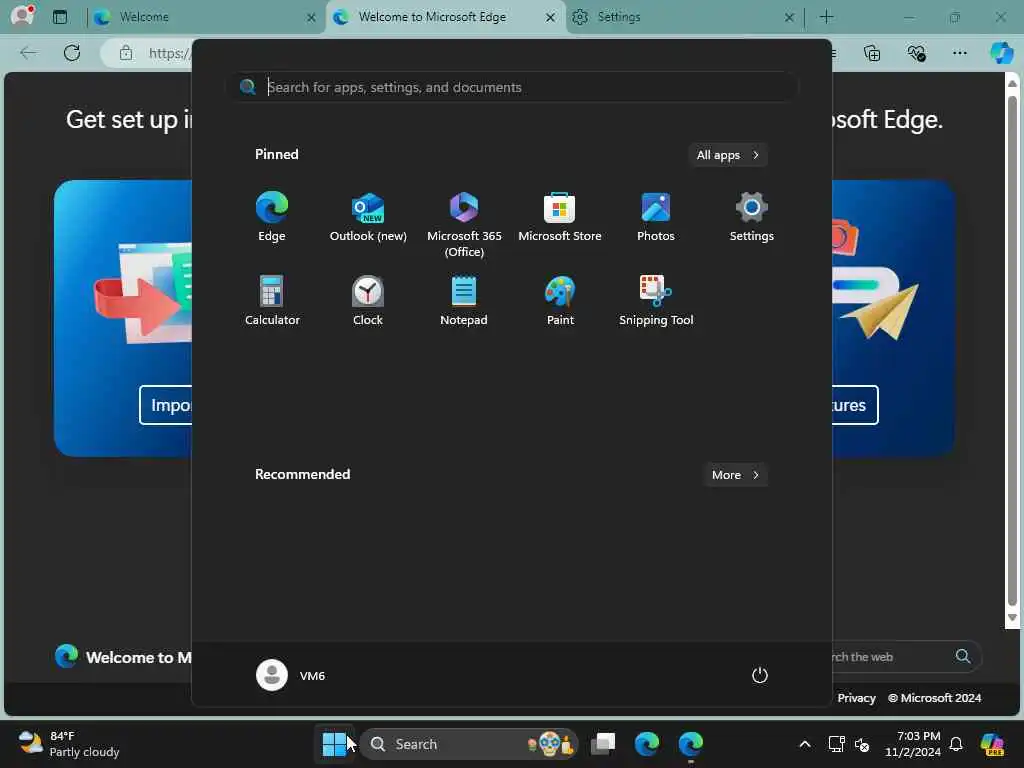
Task: View site information lock icon
Action: [125, 53]
